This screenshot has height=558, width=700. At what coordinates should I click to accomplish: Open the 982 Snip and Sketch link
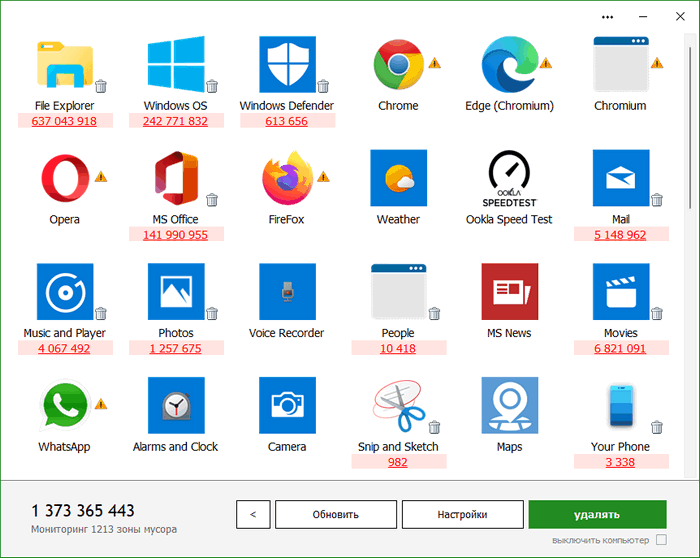click(x=398, y=462)
